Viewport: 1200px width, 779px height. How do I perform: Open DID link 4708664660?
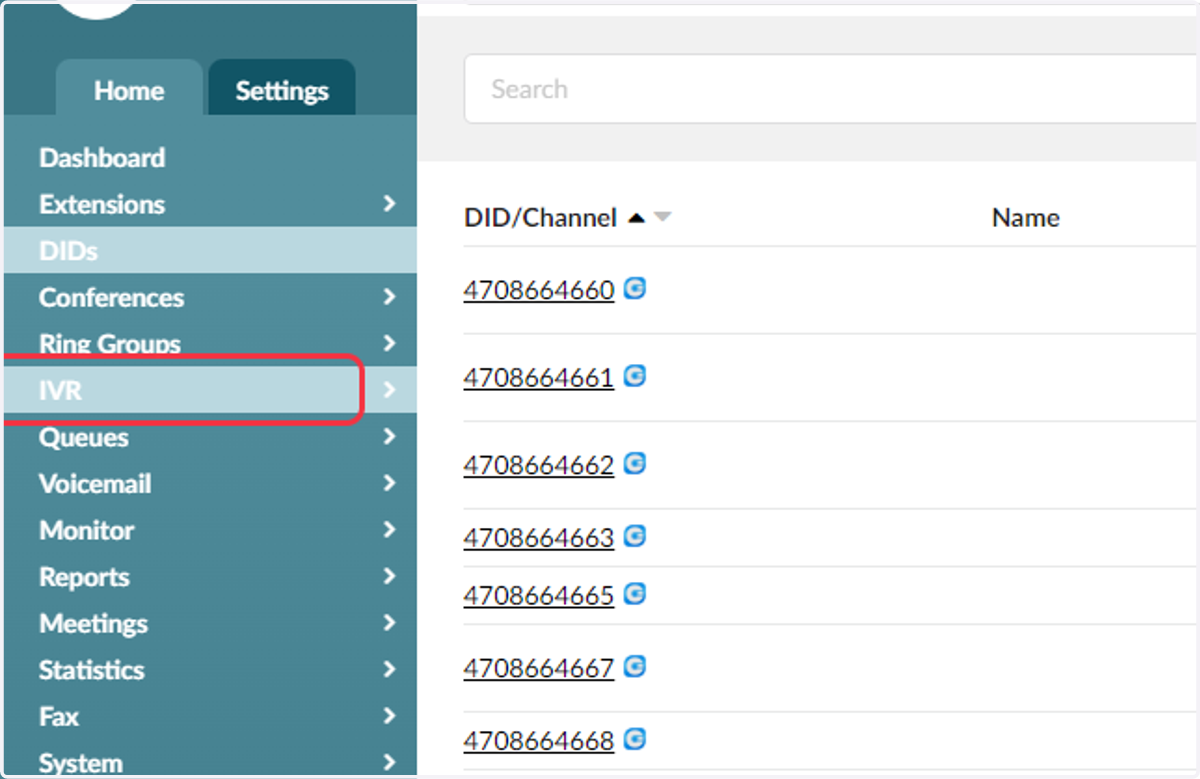pyautogui.click(x=539, y=290)
